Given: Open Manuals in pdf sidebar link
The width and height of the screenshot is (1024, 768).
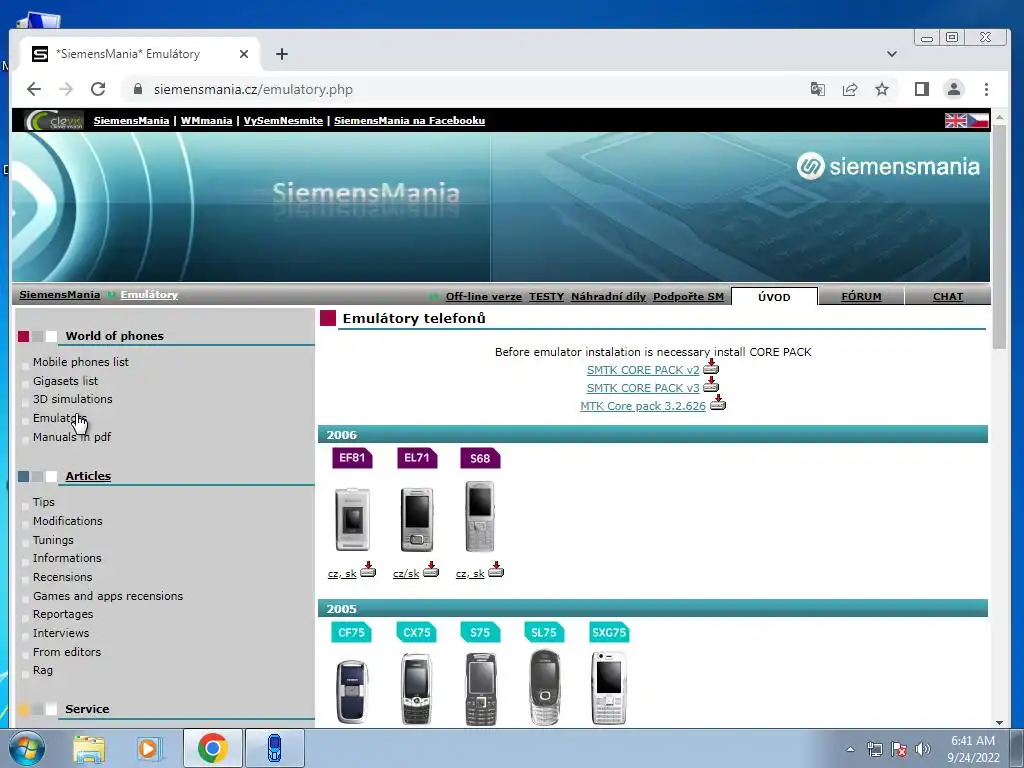Looking at the screenshot, I should point(72,437).
